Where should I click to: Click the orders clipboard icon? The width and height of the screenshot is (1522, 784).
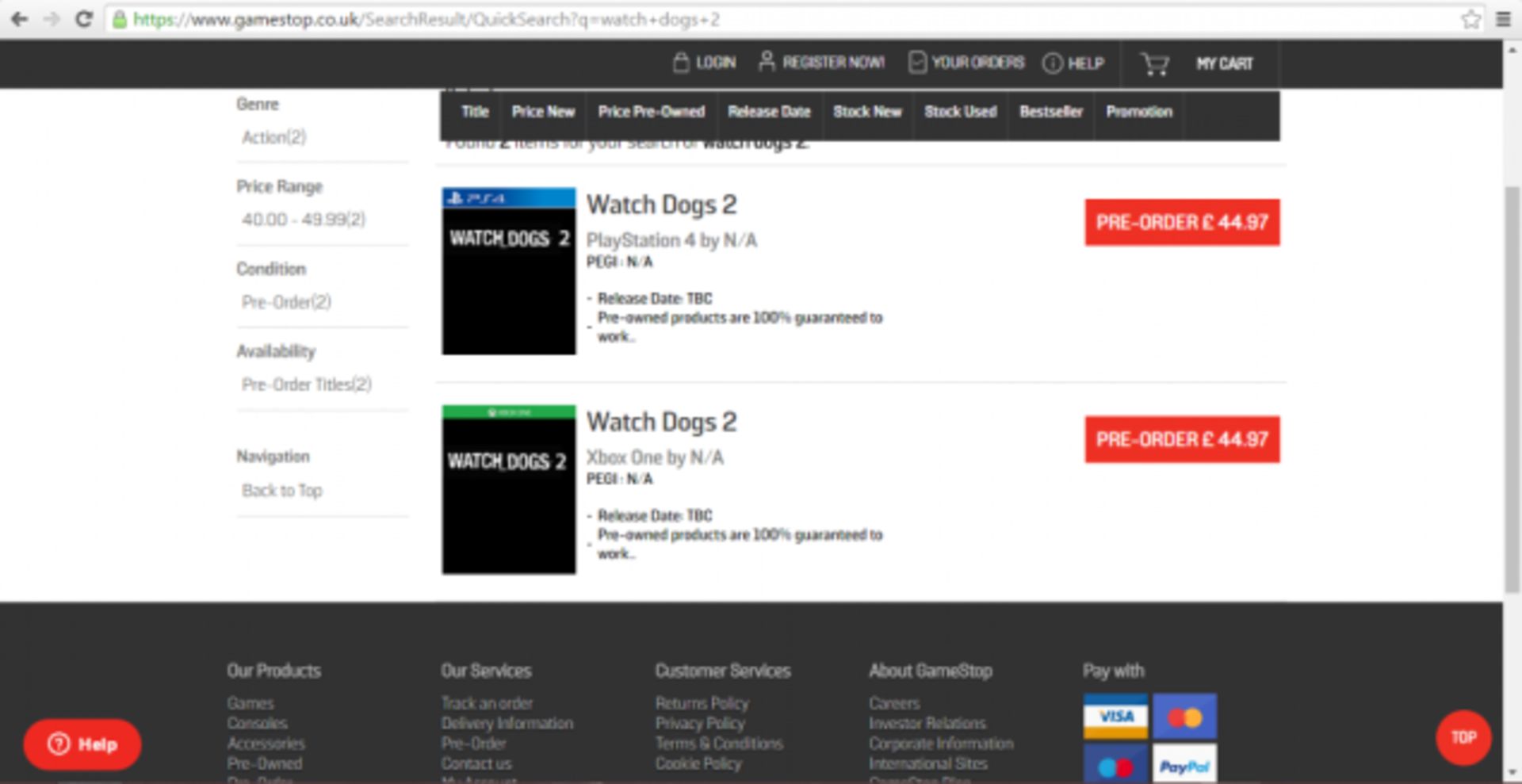pos(917,63)
